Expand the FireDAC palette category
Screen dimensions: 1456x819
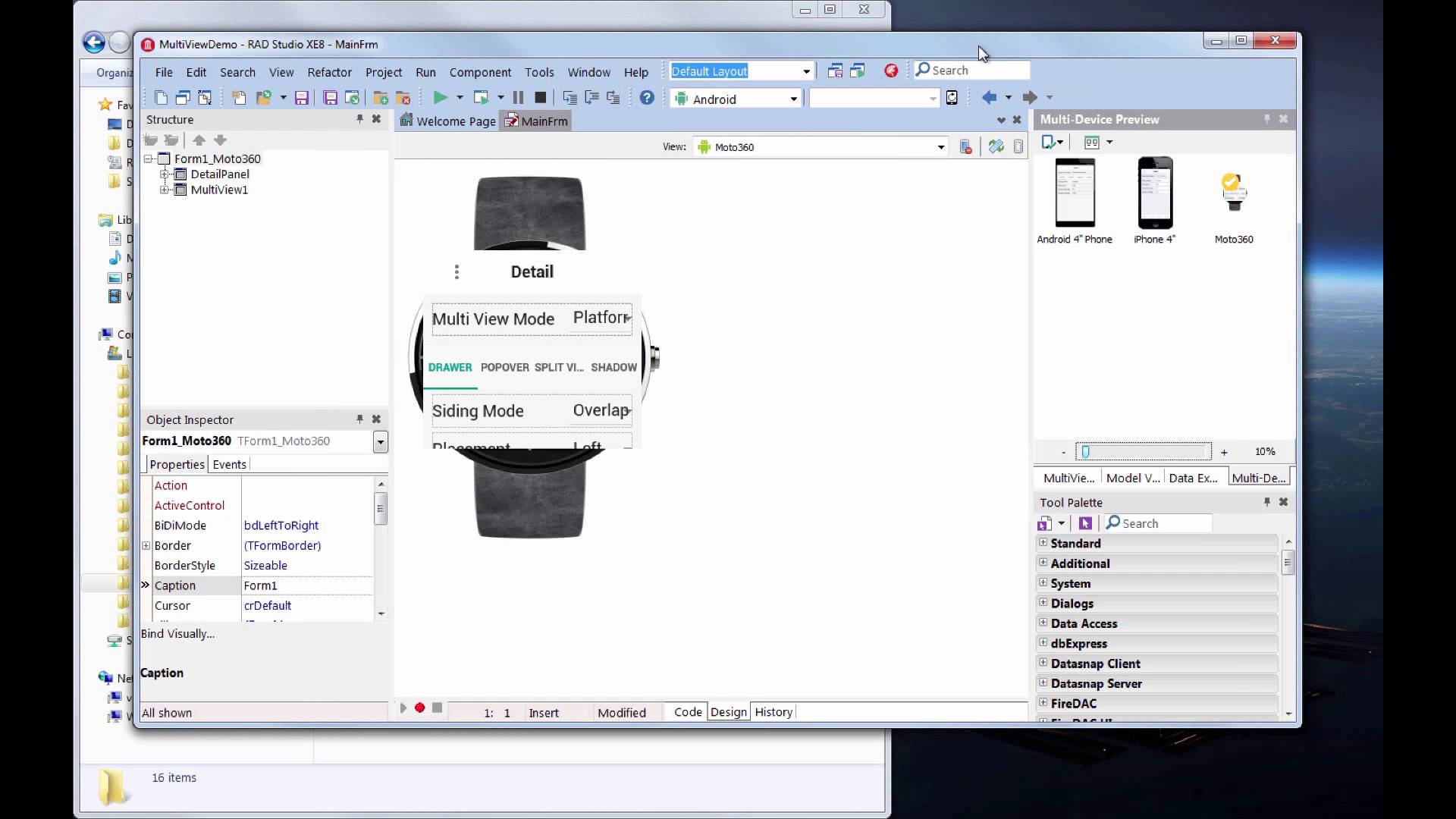click(1043, 703)
